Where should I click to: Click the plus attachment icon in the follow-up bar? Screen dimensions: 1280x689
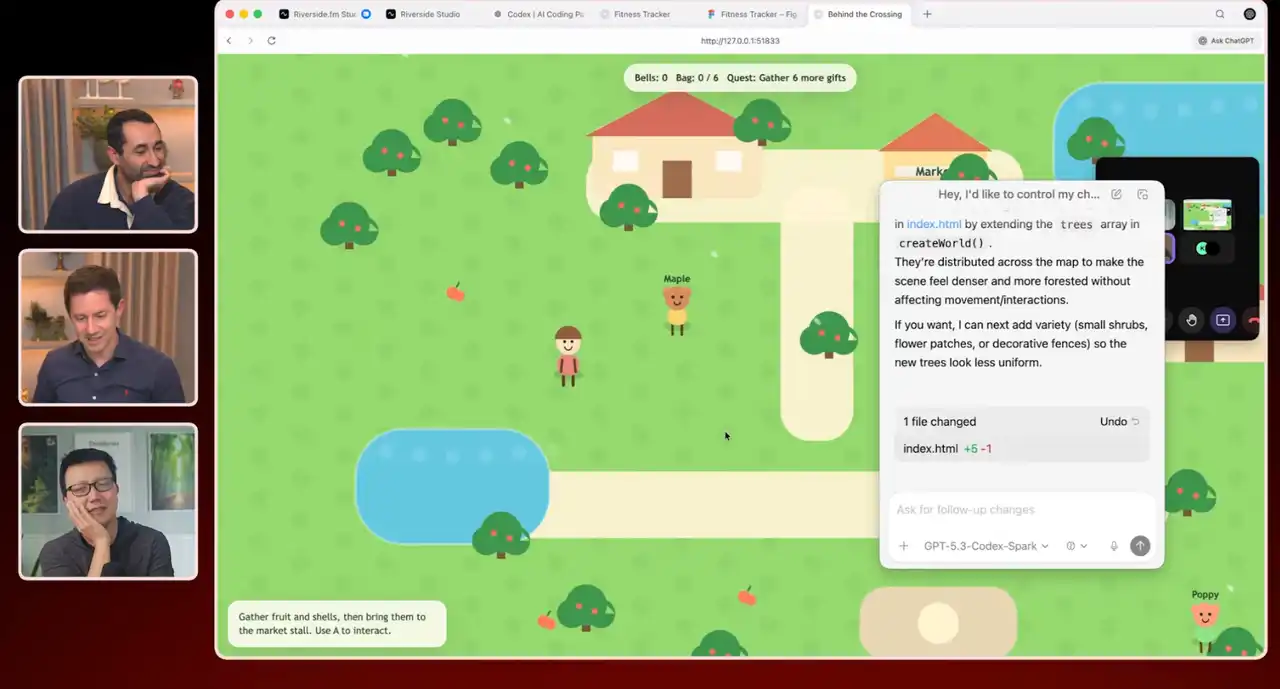pos(904,546)
